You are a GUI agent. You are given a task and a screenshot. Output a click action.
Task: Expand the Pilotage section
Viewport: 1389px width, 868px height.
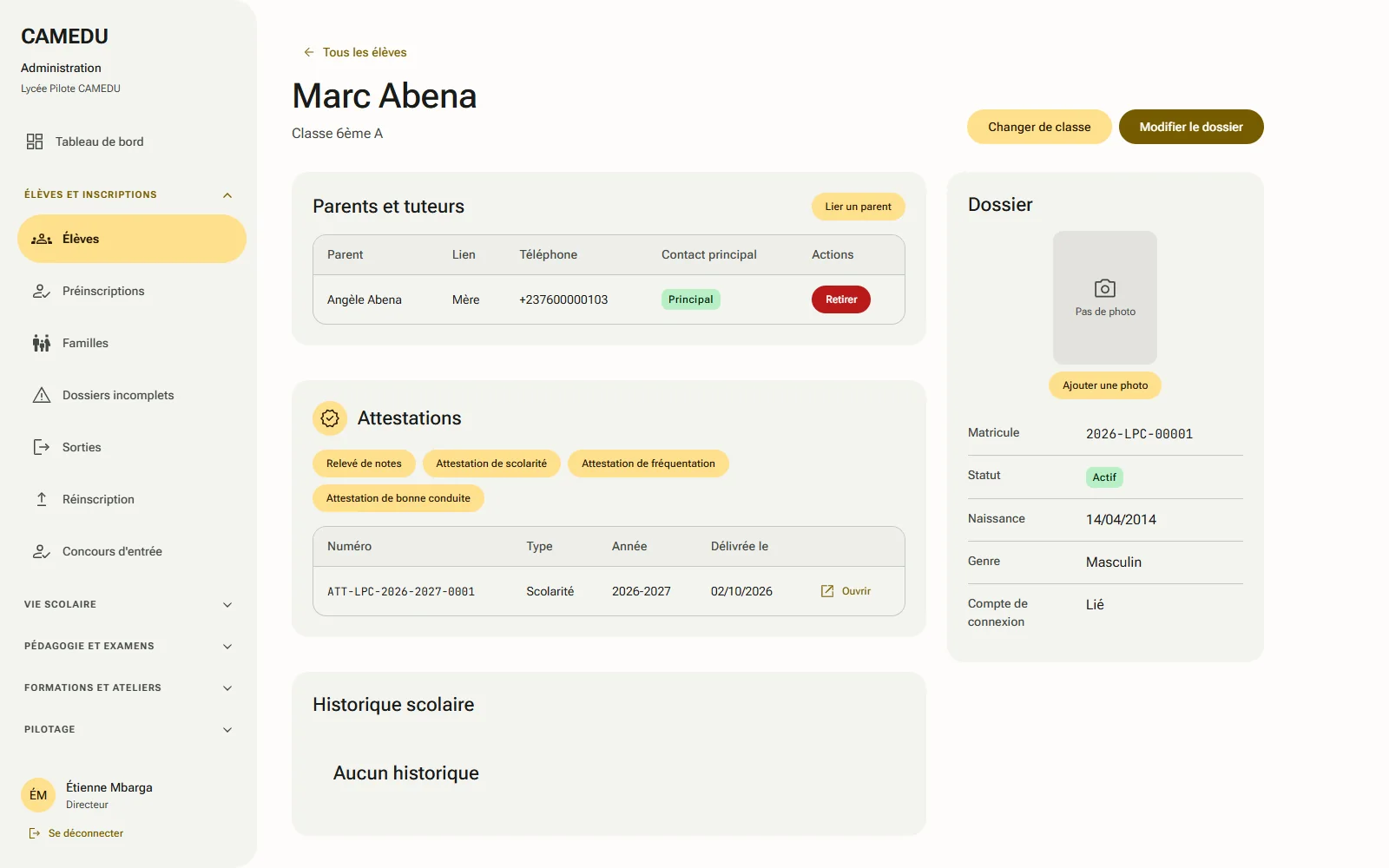coord(227,730)
